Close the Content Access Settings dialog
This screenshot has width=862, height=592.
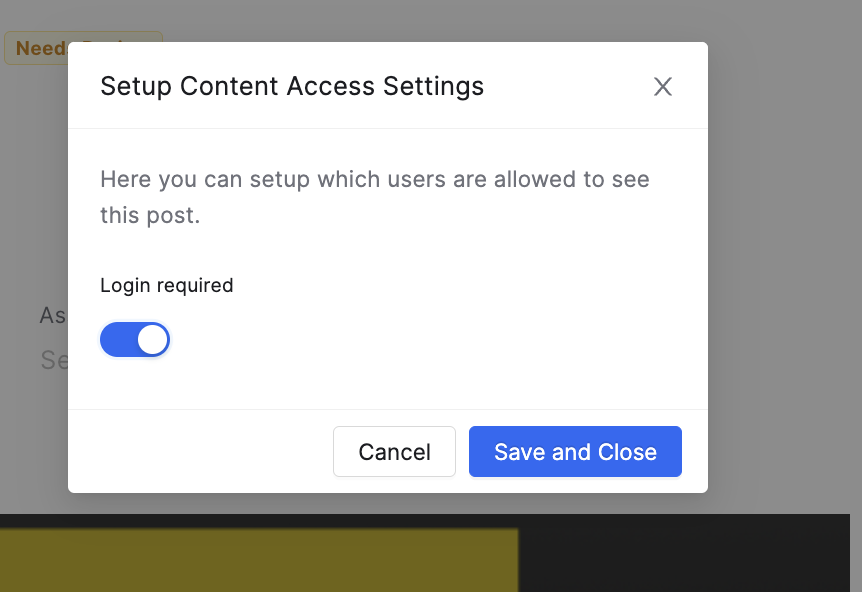pyautogui.click(x=662, y=86)
